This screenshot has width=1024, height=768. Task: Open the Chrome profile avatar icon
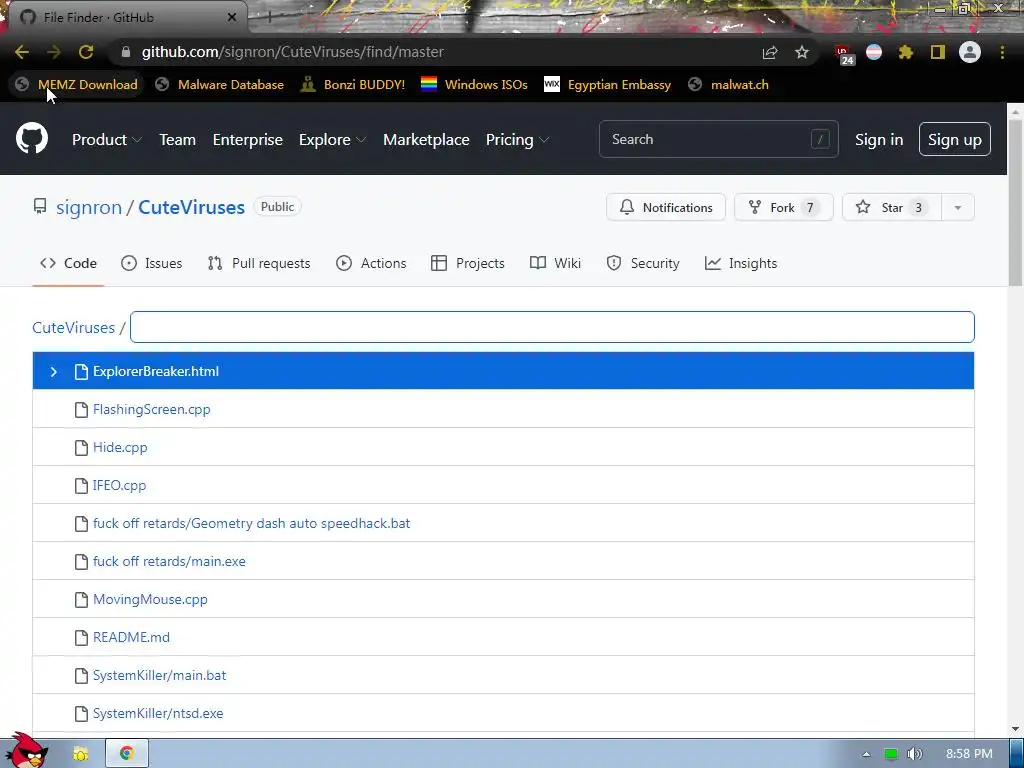[x=970, y=52]
